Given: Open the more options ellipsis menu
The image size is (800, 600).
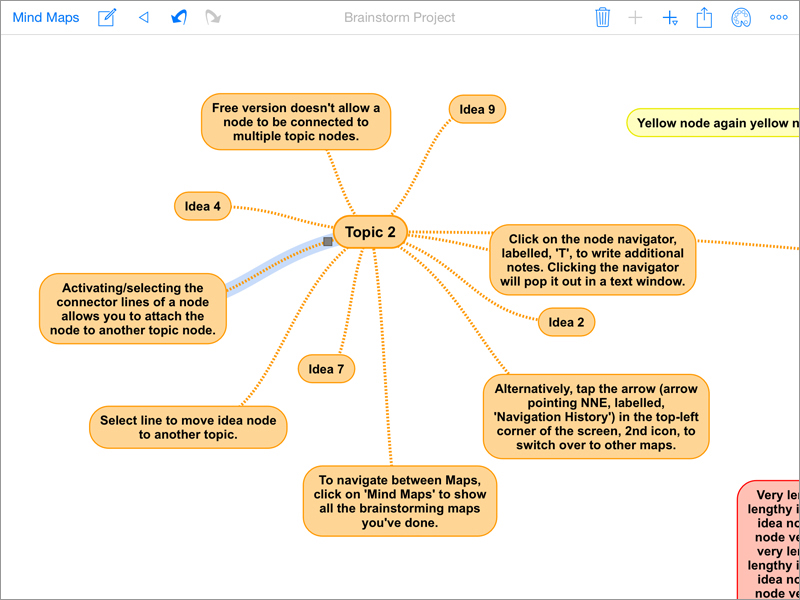Looking at the screenshot, I should click(x=779, y=17).
